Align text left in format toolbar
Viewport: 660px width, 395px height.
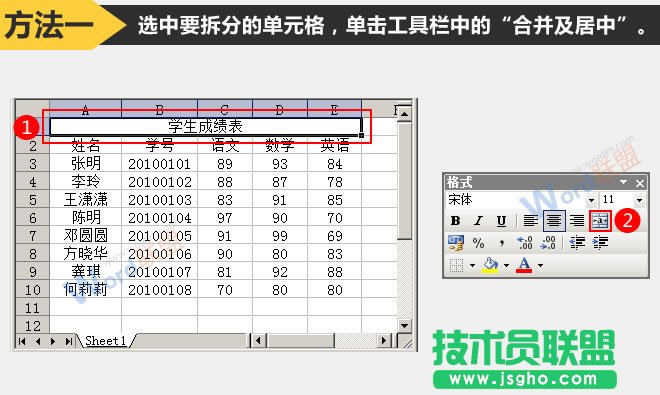[x=530, y=221]
